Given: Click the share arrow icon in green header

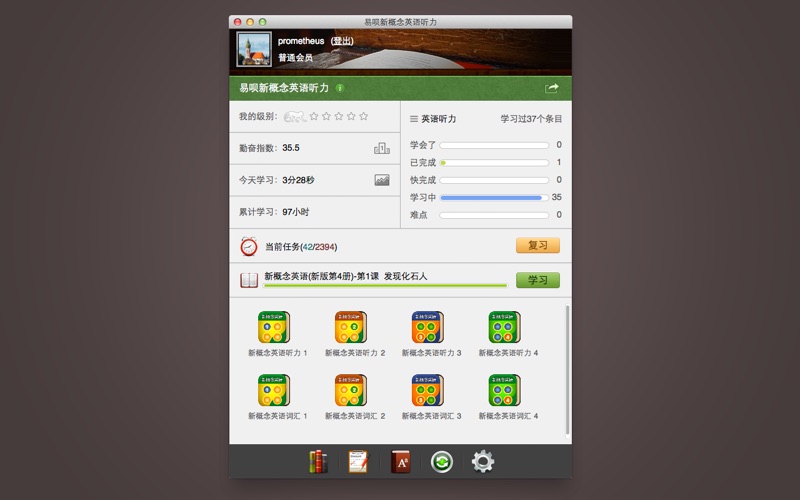Looking at the screenshot, I should [551, 88].
